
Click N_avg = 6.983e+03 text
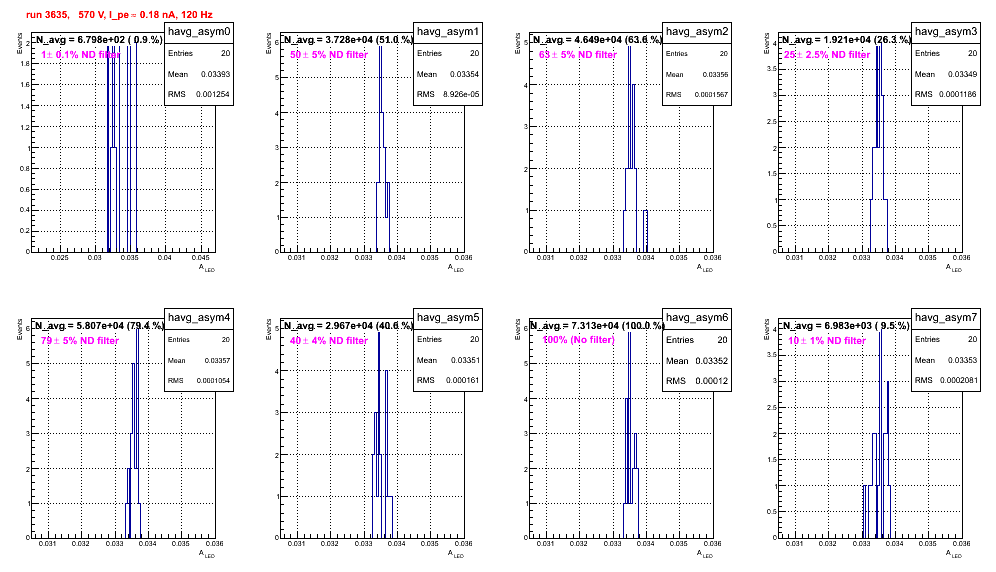[845, 325]
